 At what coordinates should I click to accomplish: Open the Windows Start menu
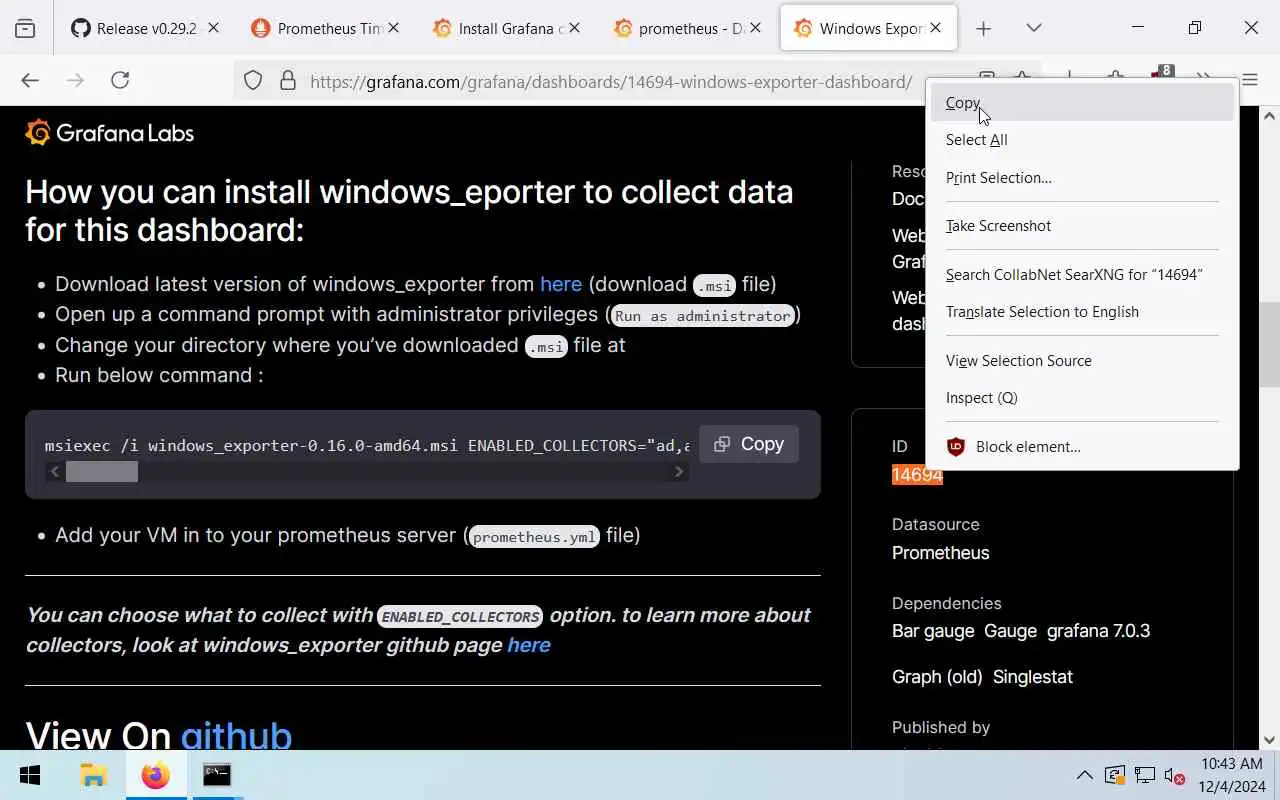tap(30, 775)
